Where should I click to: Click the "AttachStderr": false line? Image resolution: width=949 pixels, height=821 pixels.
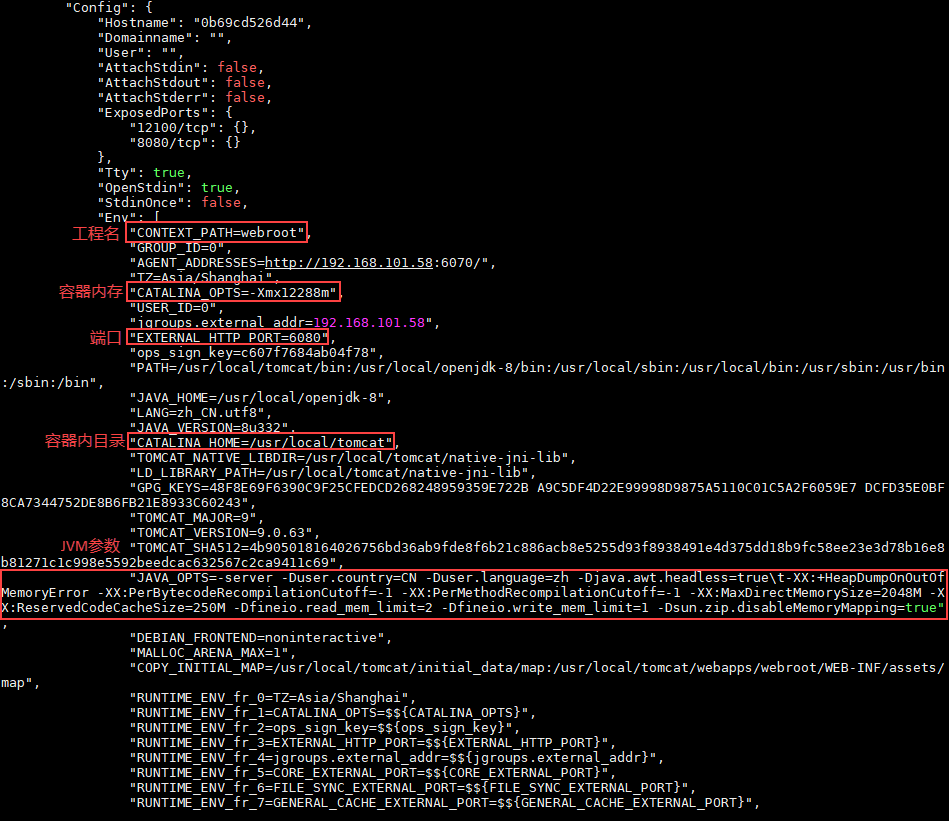pyautogui.click(x=185, y=97)
